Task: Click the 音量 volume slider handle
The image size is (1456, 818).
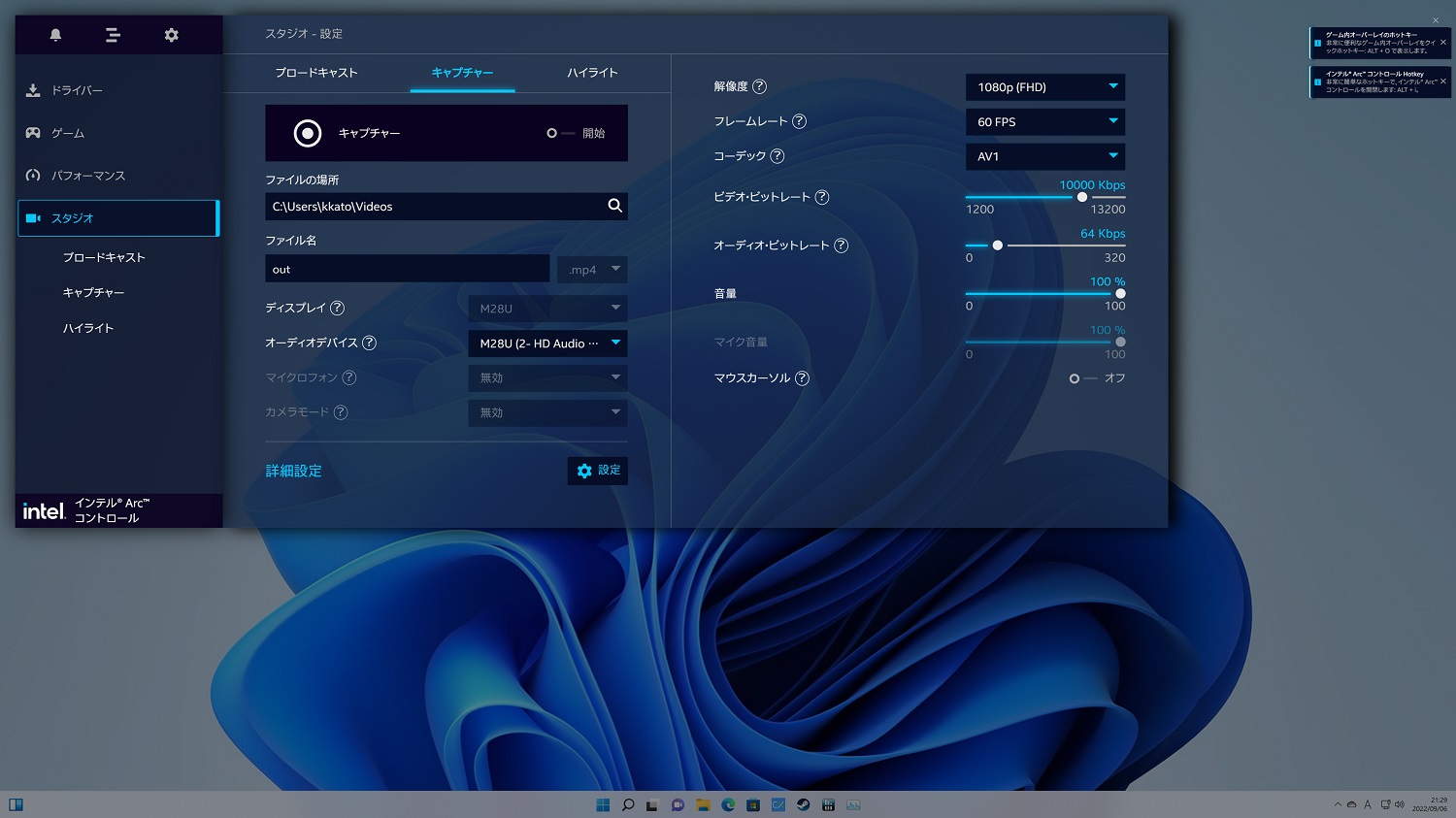Action: 1120,293
